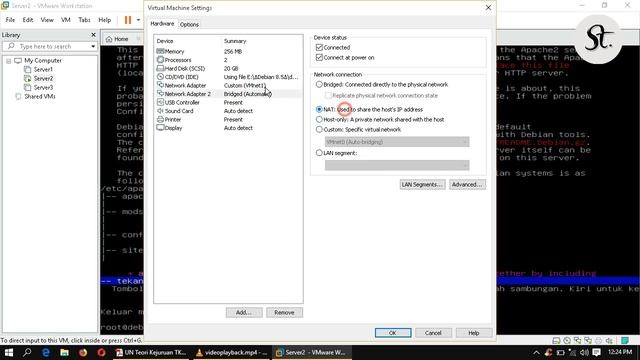Viewport: 640px width, 360px height.
Task: Select the Network Adapter device icon
Action: (160, 85)
